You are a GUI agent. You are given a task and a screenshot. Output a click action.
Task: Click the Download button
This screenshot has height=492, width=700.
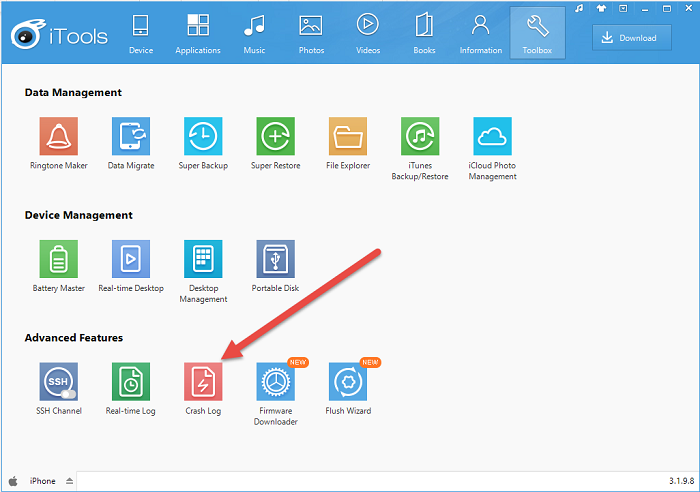[x=632, y=38]
